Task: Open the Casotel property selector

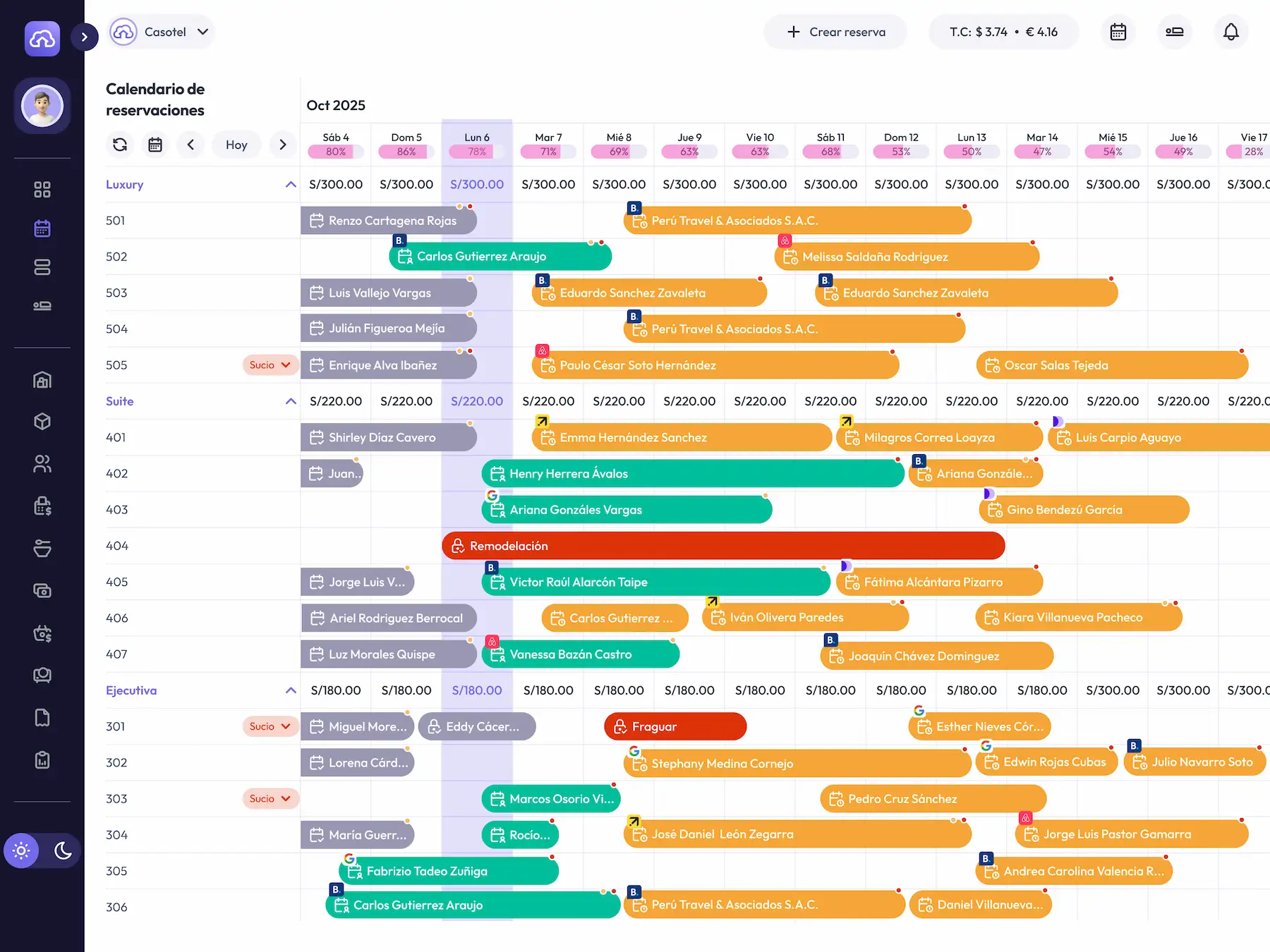Action: click(161, 32)
